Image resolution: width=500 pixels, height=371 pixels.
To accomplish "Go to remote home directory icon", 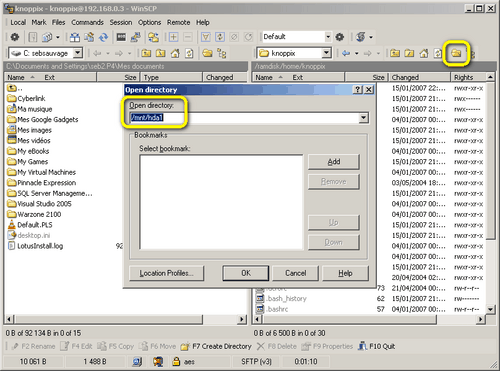I will 424,53.
